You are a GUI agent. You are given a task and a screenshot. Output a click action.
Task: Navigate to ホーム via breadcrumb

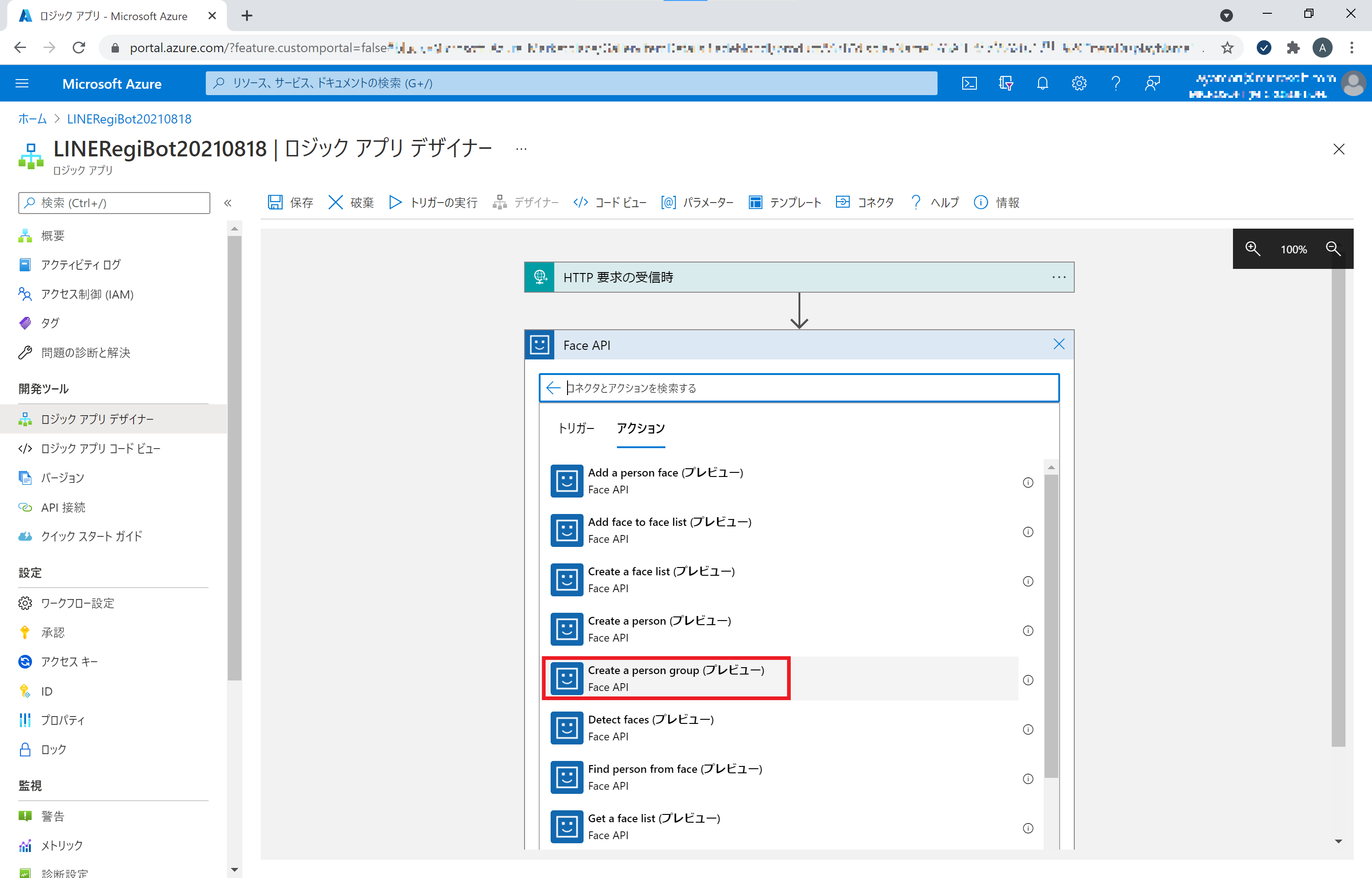(x=32, y=118)
